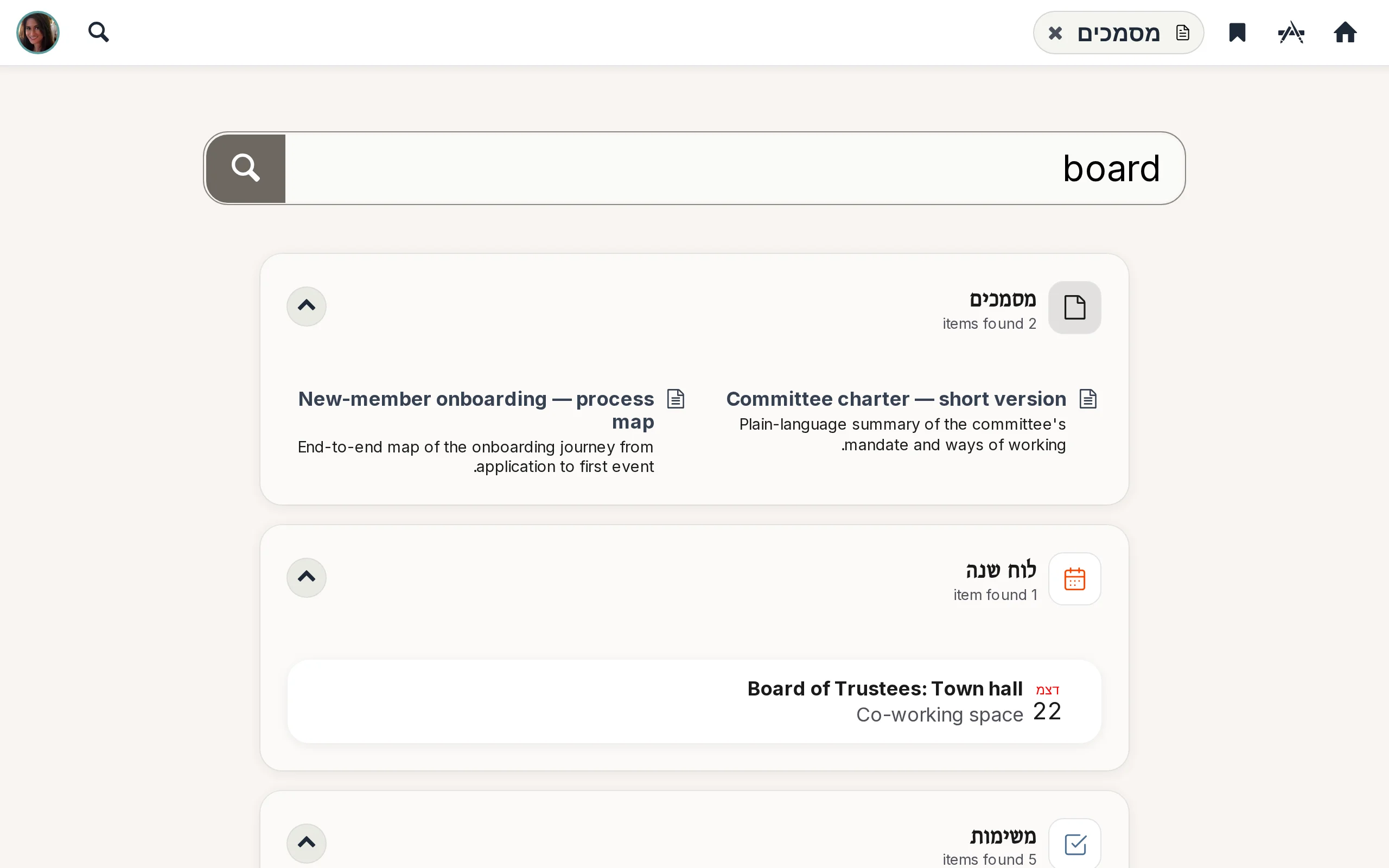Screen dimensions: 1389x868
Task: Click the משימות section heading
Action: [1003, 836]
